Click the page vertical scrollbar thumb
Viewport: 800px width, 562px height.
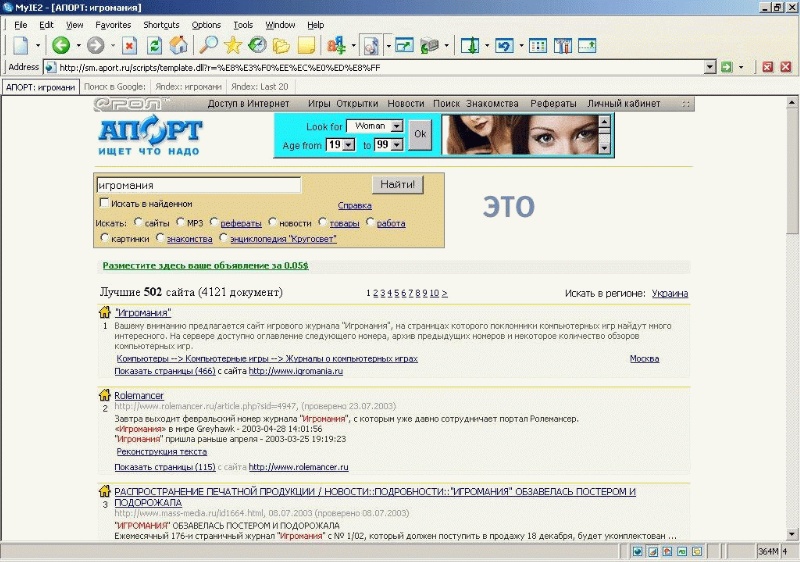click(792, 171)
